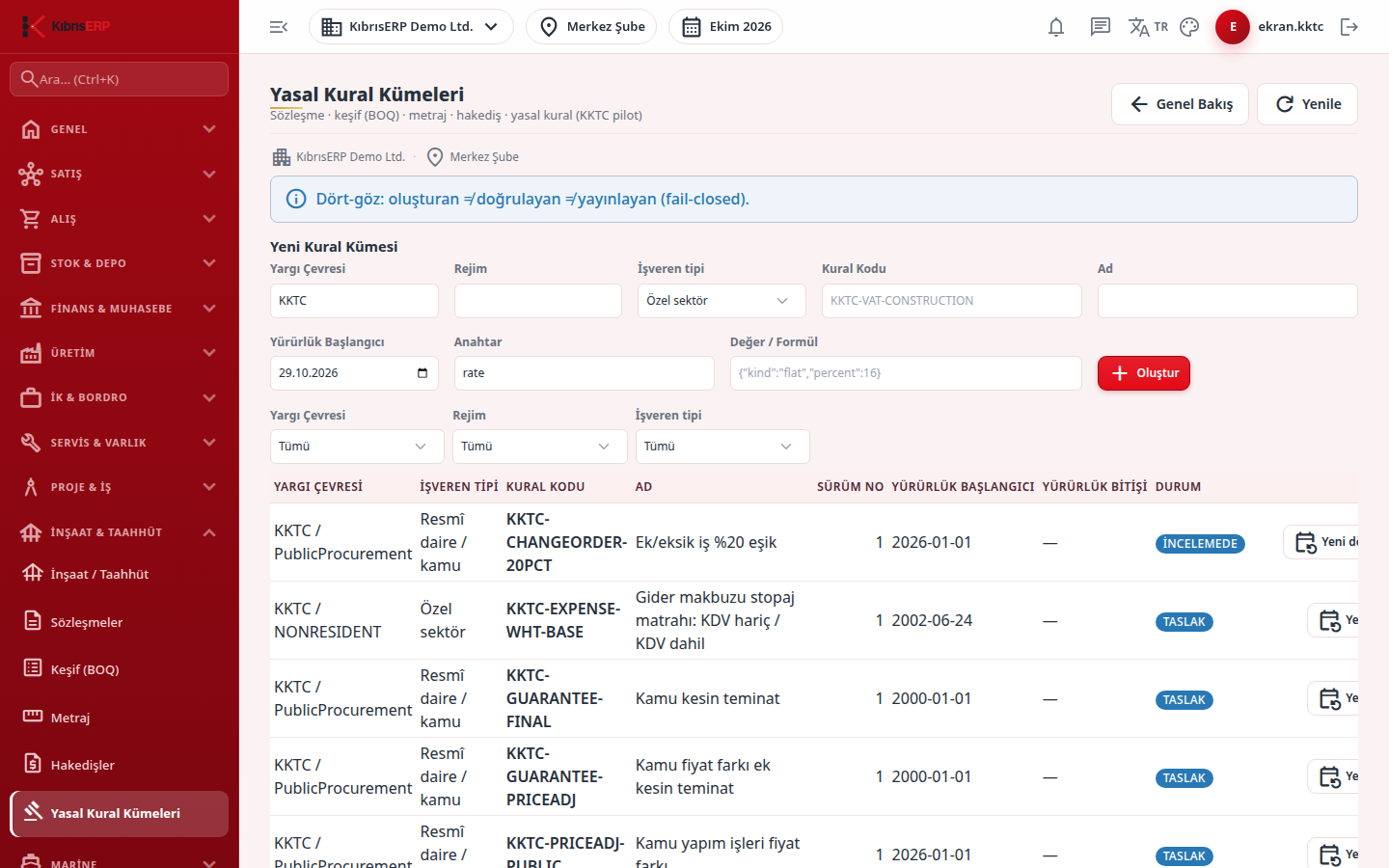The image size is (1389, 868).
Task: Expand the SATIŞ sidebar section
Action: click(x=119, y=174)
